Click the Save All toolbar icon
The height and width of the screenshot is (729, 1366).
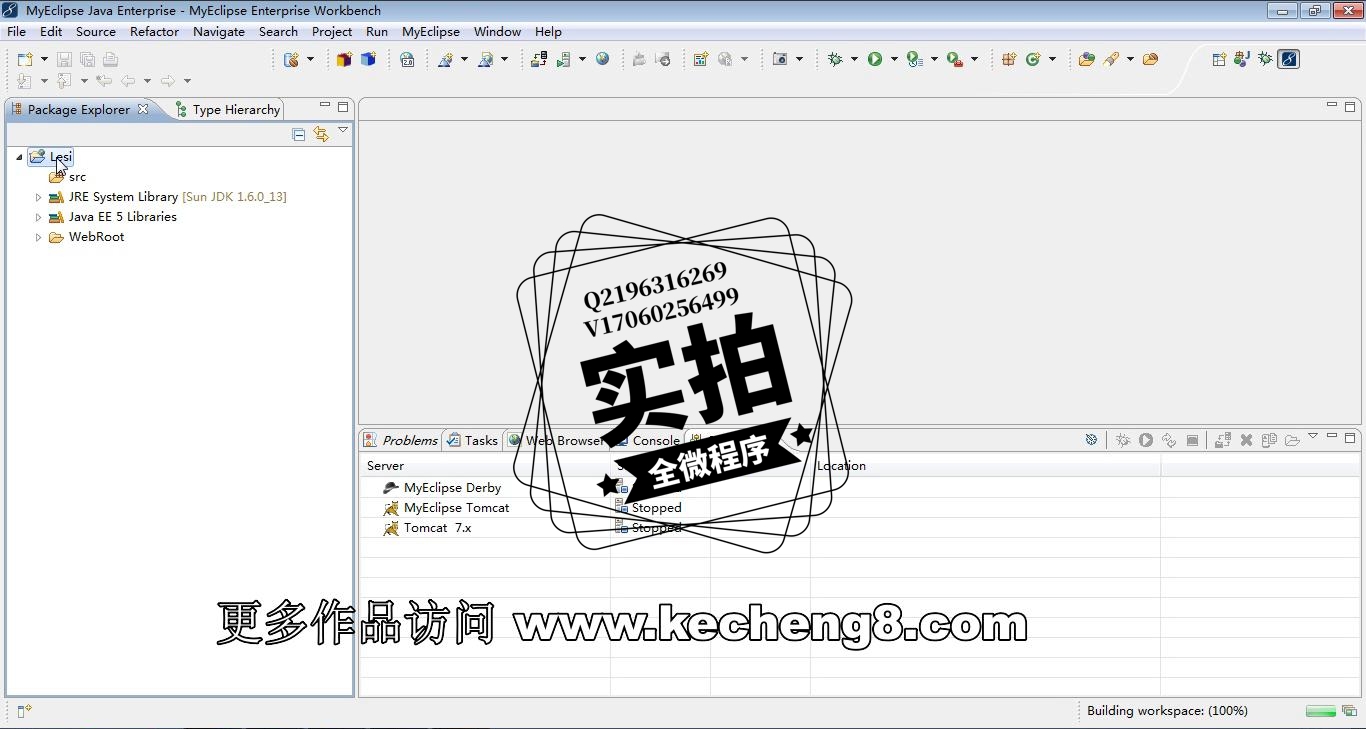pyautogui.click(x=87, y=60)
